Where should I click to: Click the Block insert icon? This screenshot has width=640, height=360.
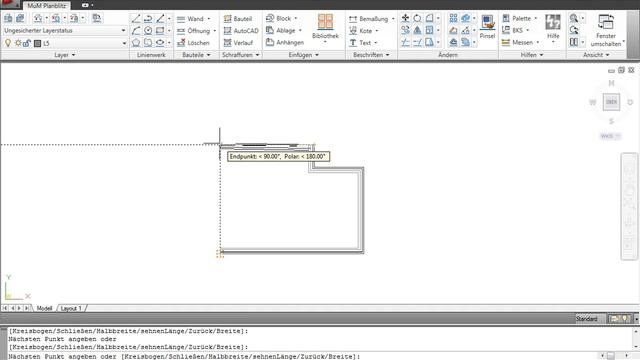(x=270, y=18)
